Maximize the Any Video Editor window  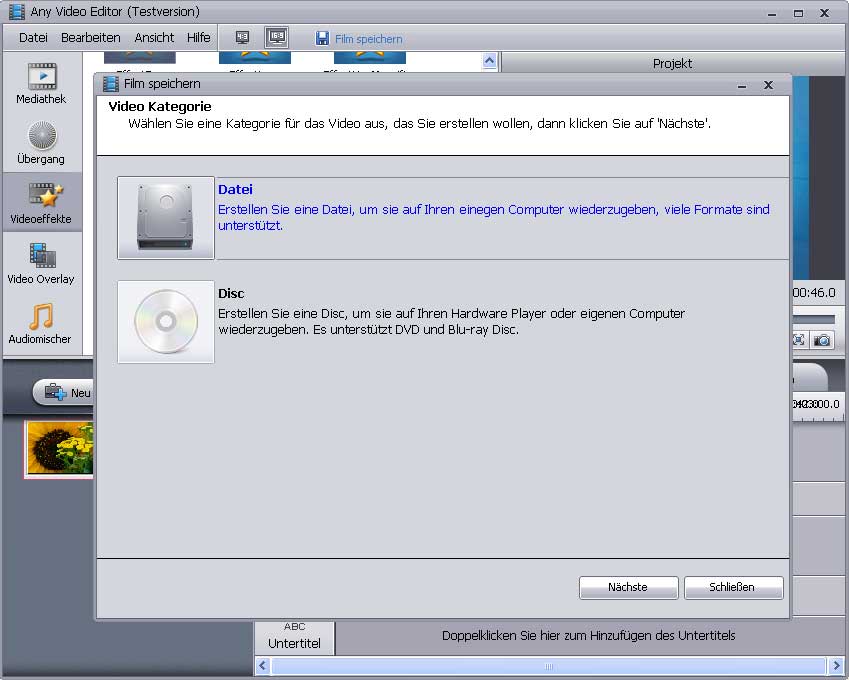click(798, 13)
